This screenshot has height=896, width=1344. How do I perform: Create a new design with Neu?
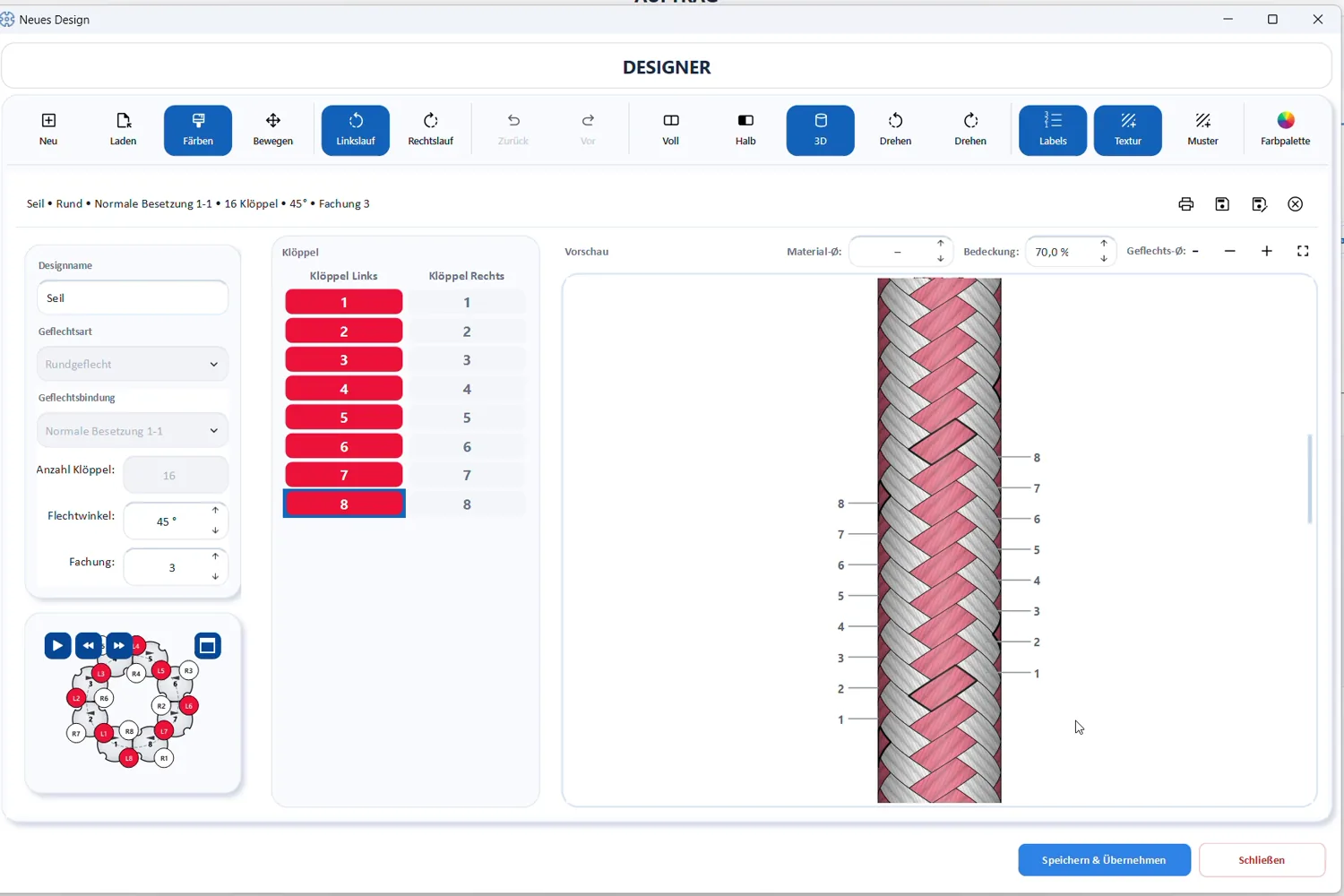(48, 130)
